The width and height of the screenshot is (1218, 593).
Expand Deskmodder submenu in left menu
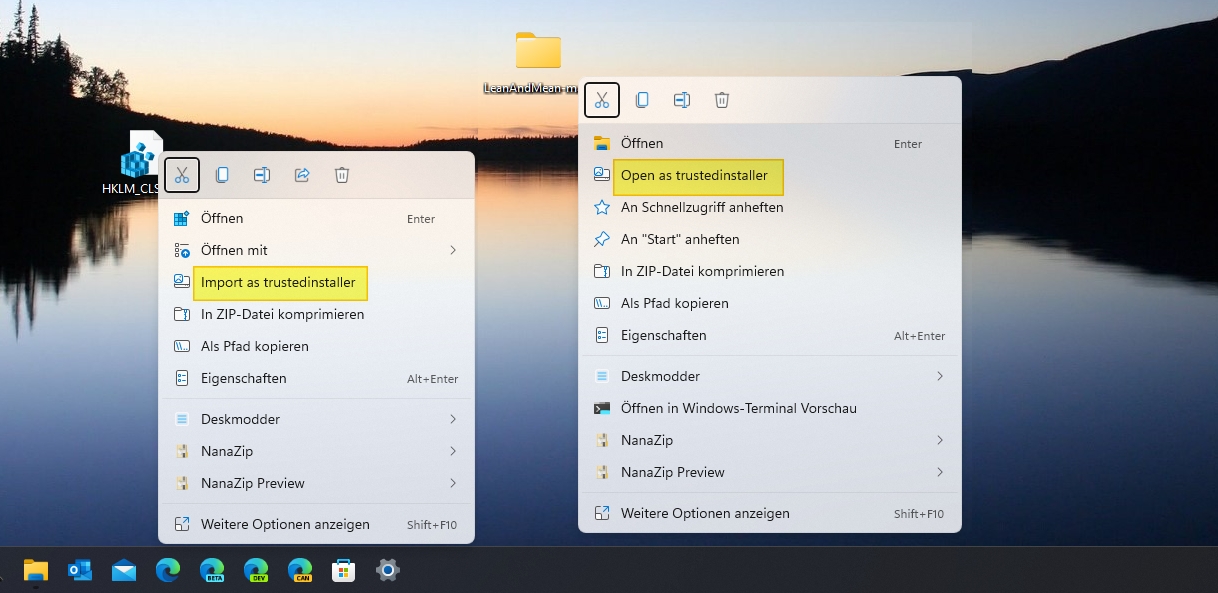coord(316,419)
